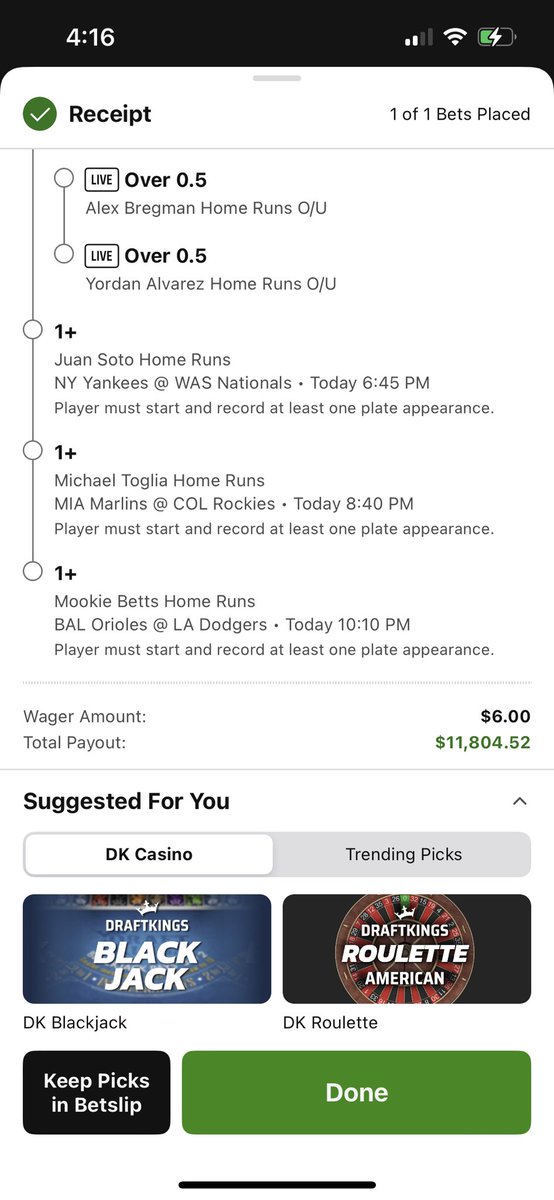Switch to the DK Casino tab
Image resolution: width=554 pixels, height=1200 pixels.
[x=149, y=854]
